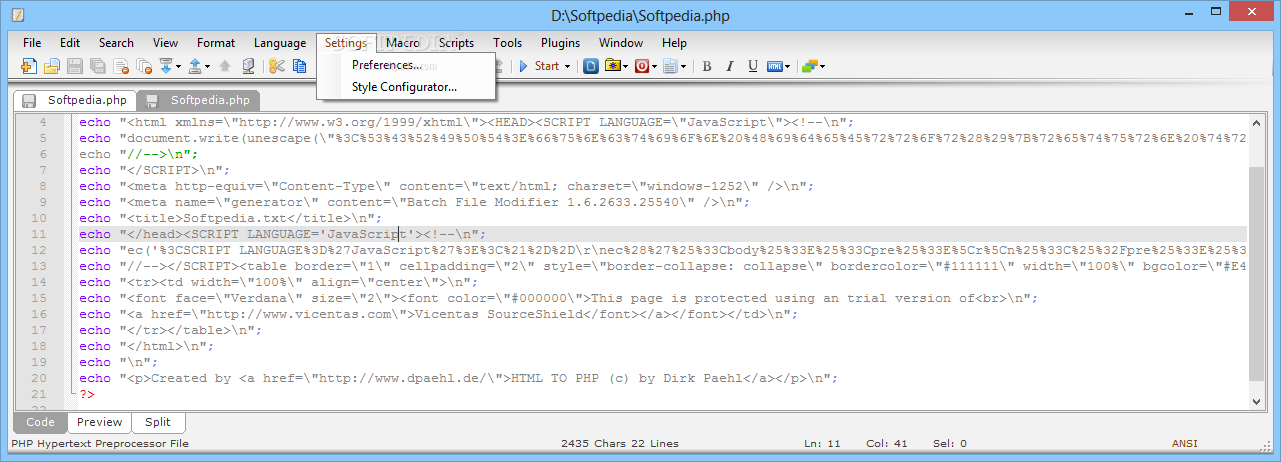
Task: Click the Open file folder icon
Action: 52,66
